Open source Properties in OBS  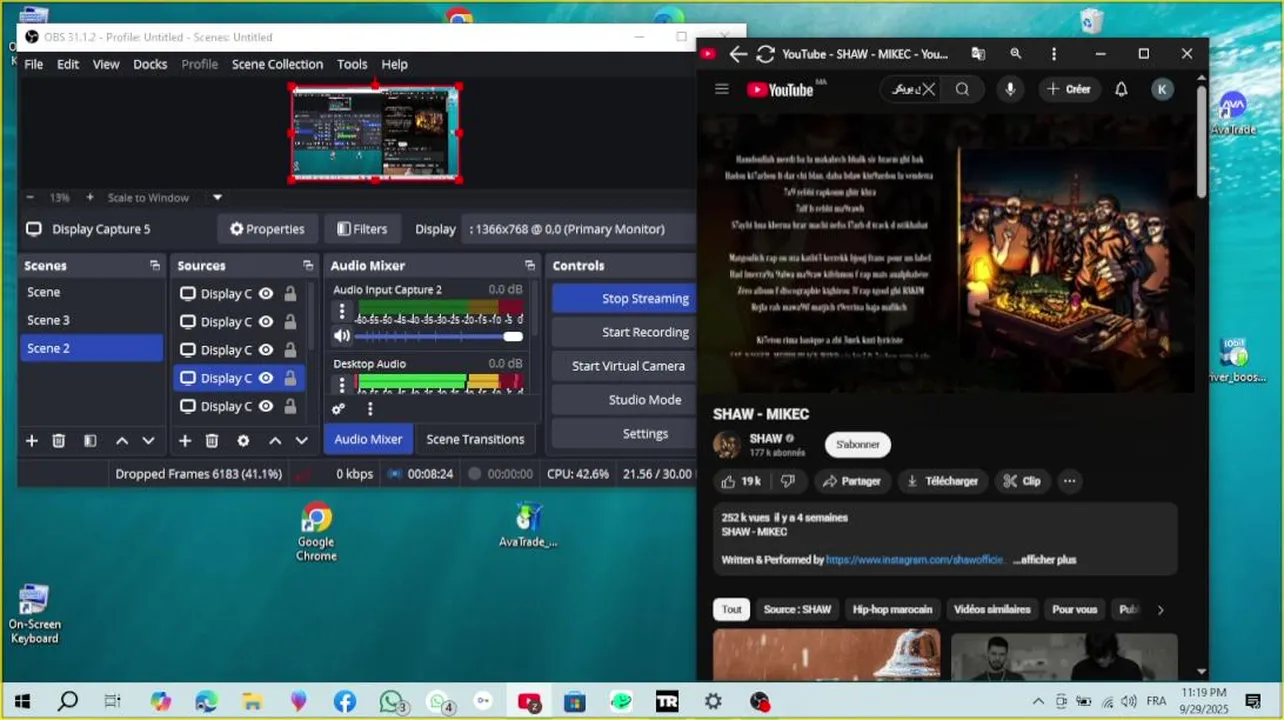[x=267, y=229]
